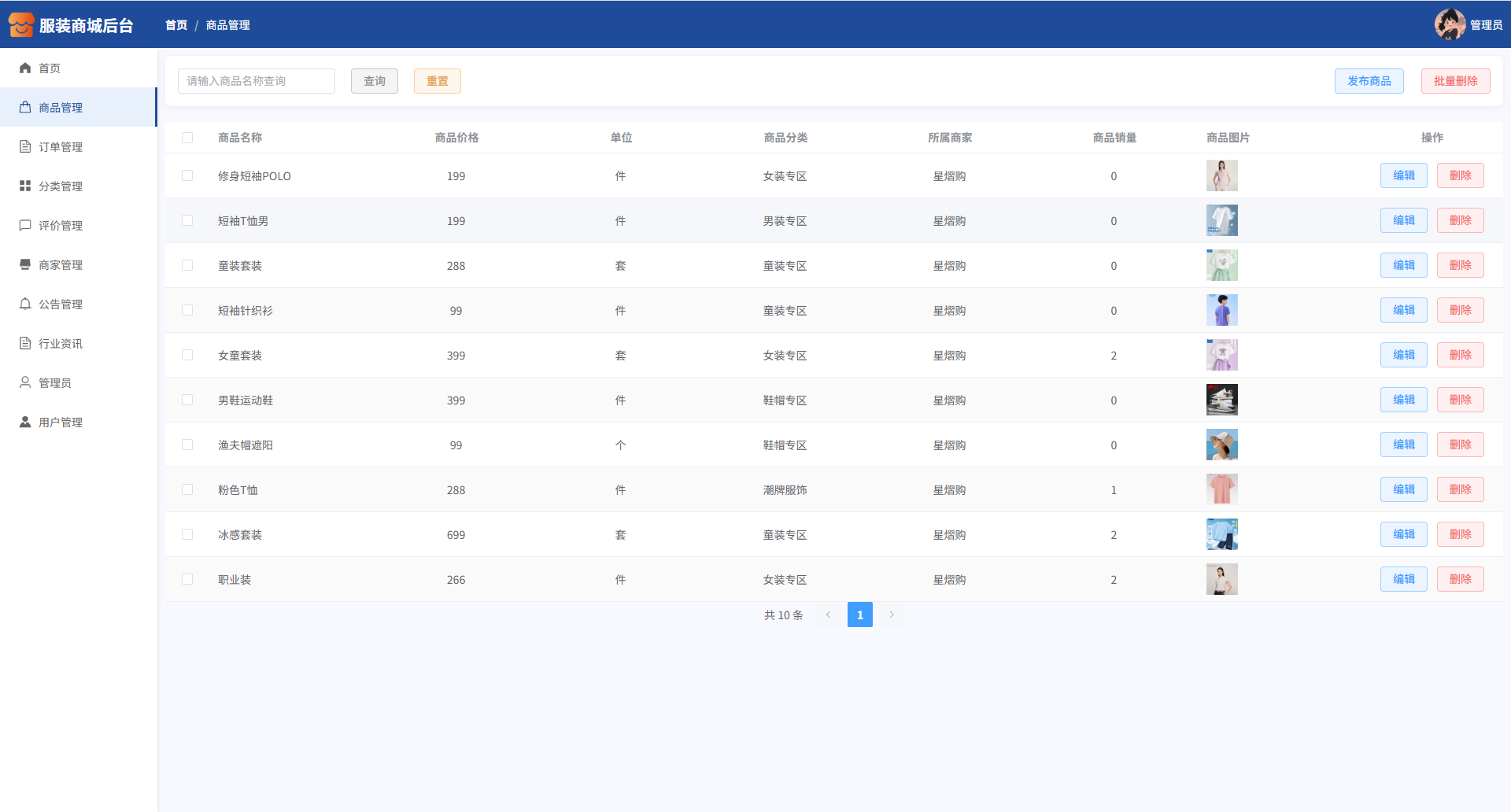Click the 公告管理 bell icon
Screen dimensions: 1511x812
25,304
